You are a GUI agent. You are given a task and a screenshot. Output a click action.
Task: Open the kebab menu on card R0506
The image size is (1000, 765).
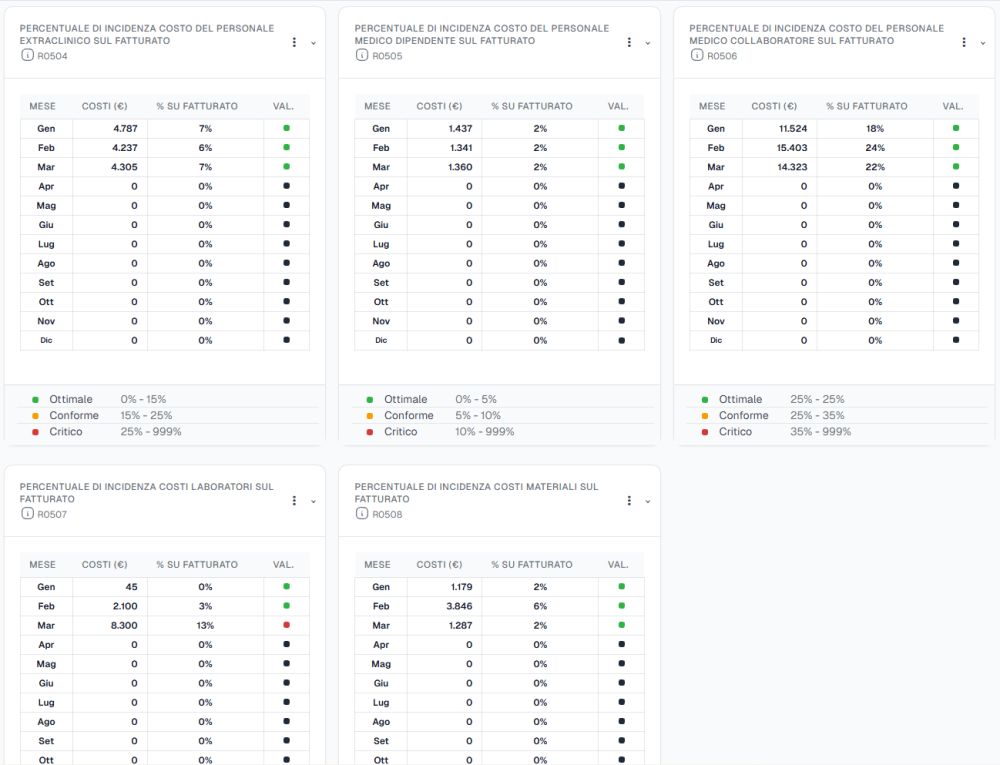[964, 42]
